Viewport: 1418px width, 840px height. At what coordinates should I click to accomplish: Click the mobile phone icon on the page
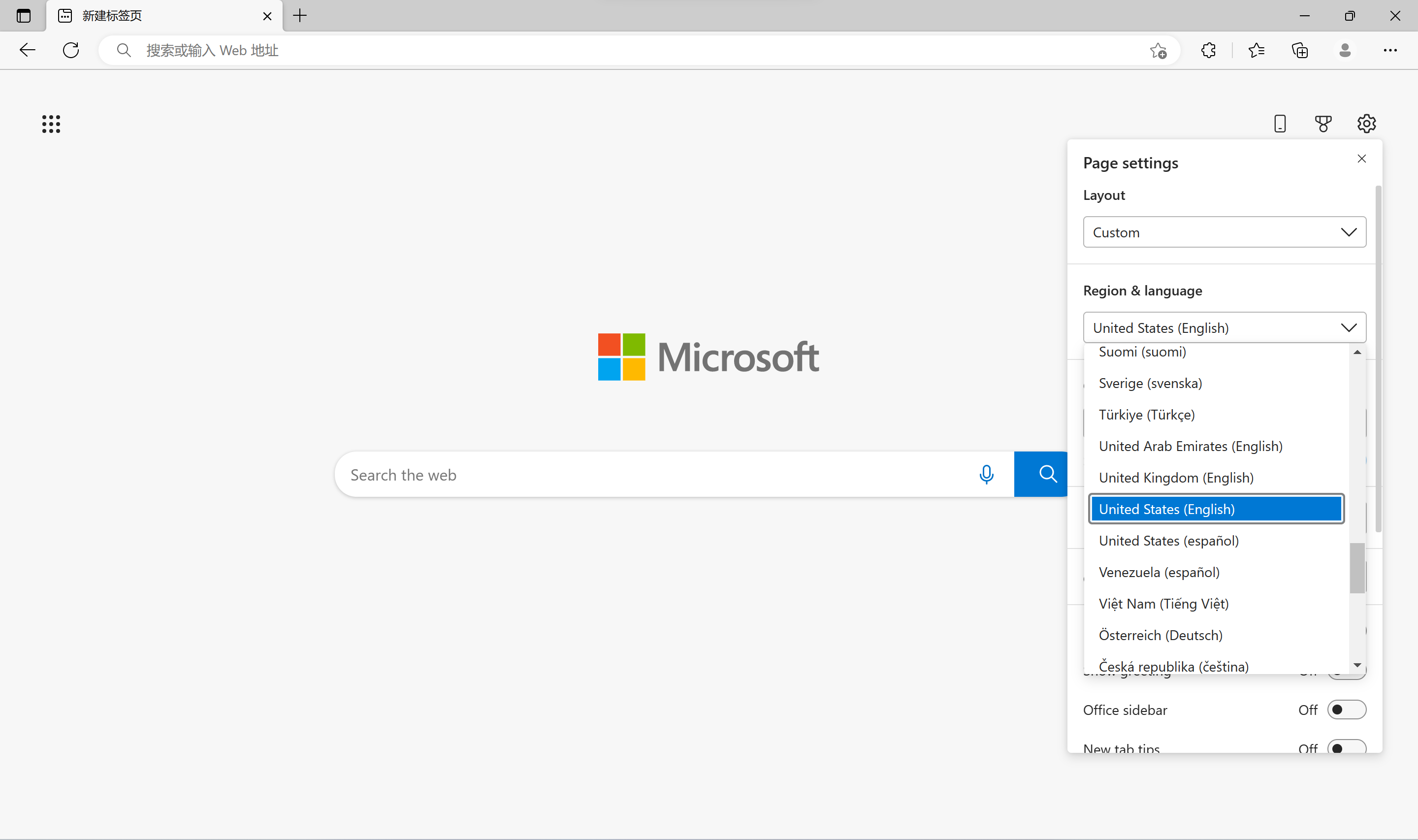(x=1280, y=124)
